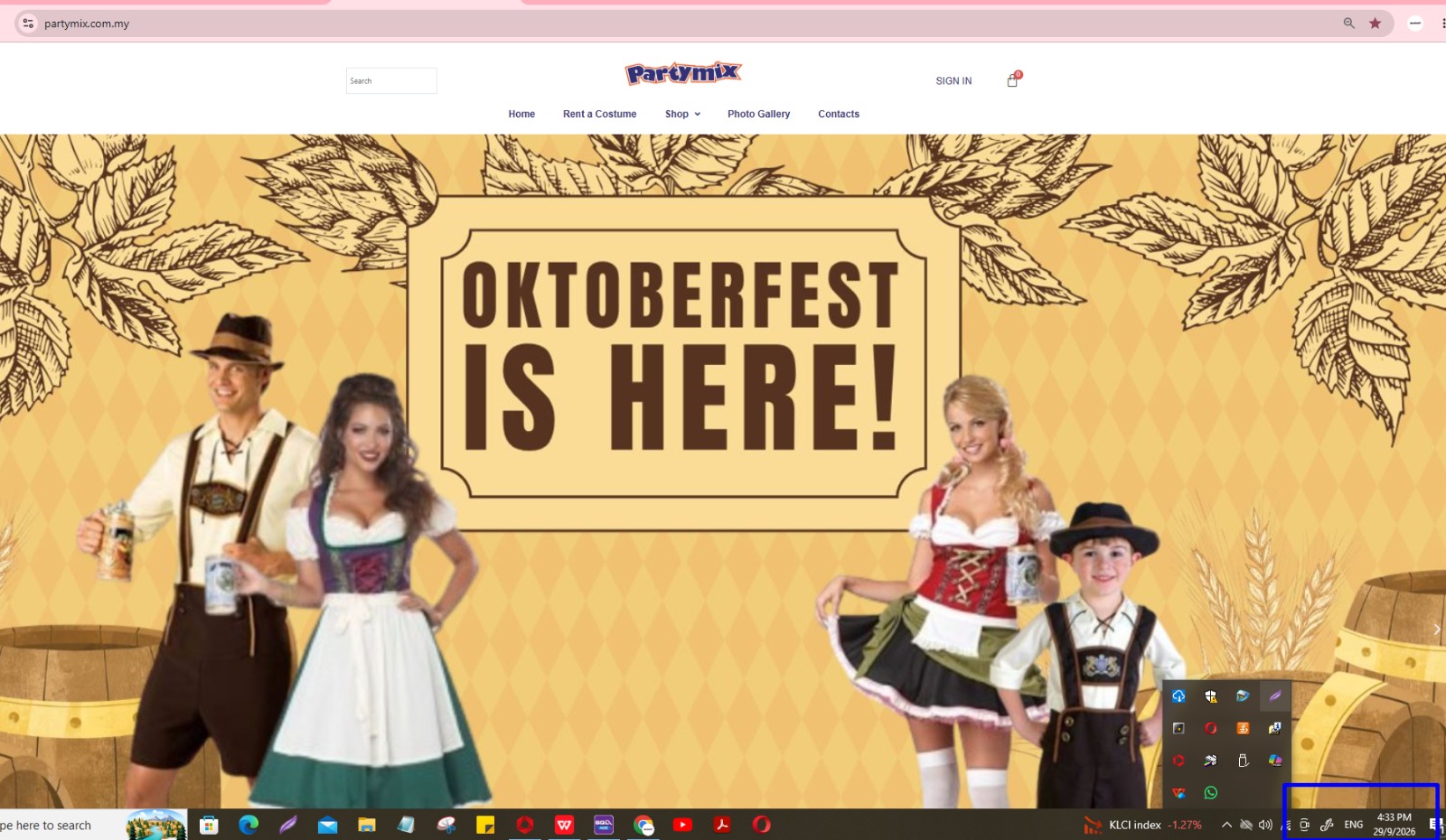Click the SIGN IN link

953,81
